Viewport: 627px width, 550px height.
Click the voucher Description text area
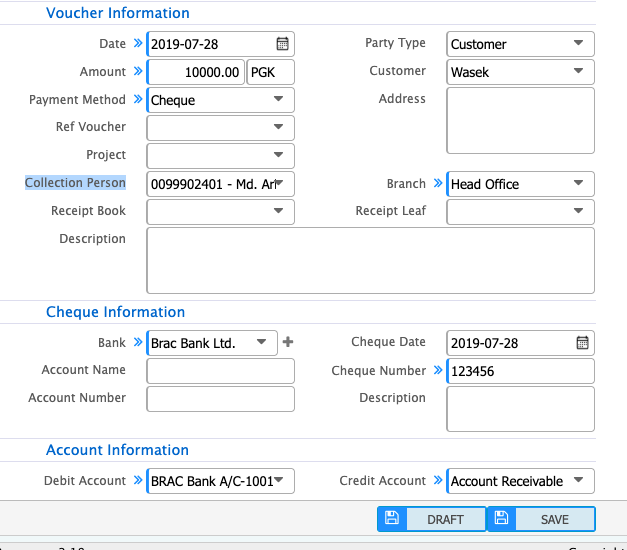coord(371,260)
